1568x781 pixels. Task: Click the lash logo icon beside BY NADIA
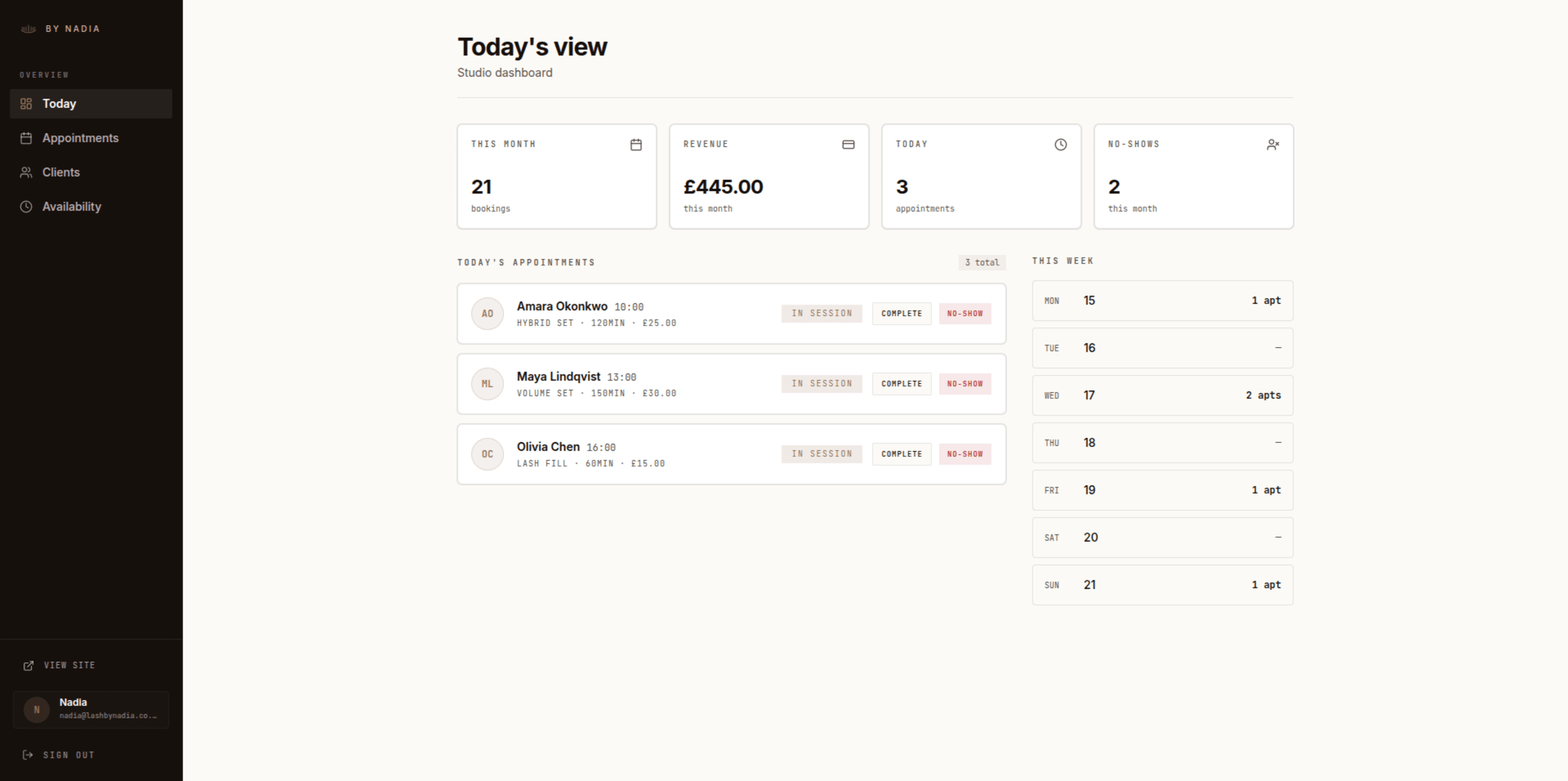click(x=28, y=29)
